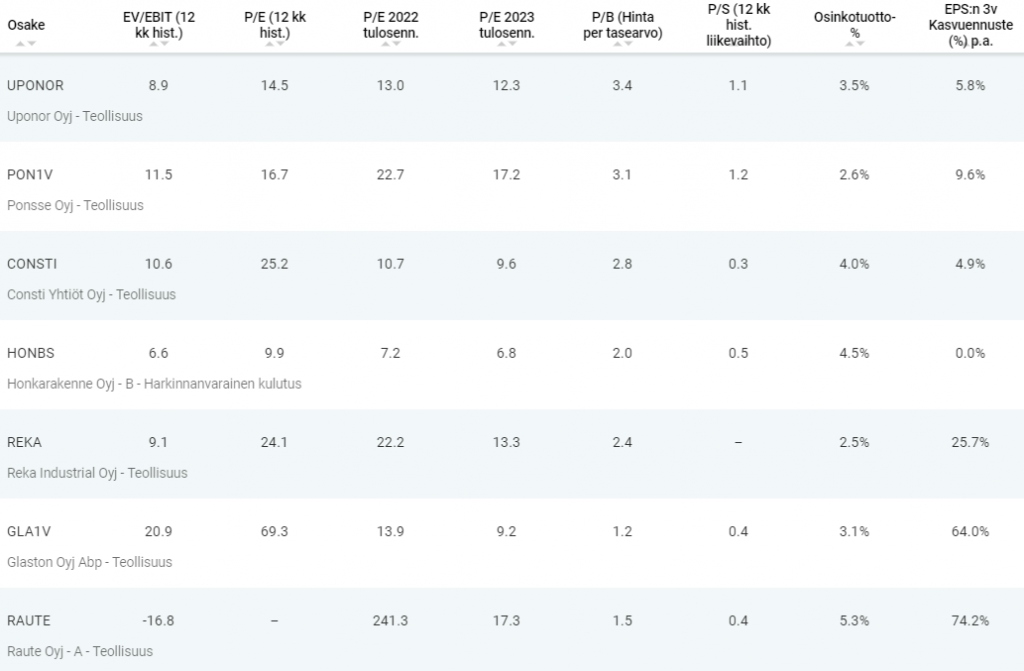Sort by P/B column arrows
The image size is (1024, 671).
[622, 44]
